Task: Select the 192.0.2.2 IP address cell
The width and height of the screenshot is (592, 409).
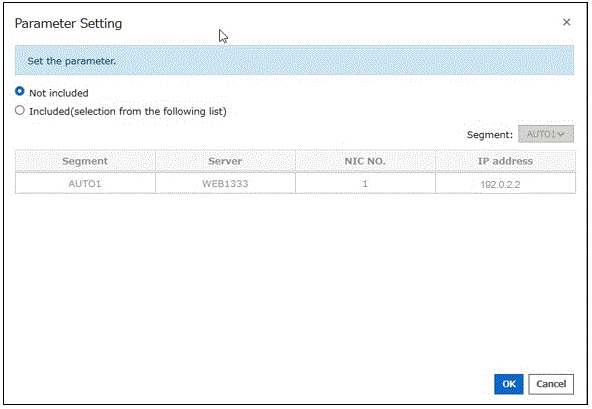Action: 506,184
